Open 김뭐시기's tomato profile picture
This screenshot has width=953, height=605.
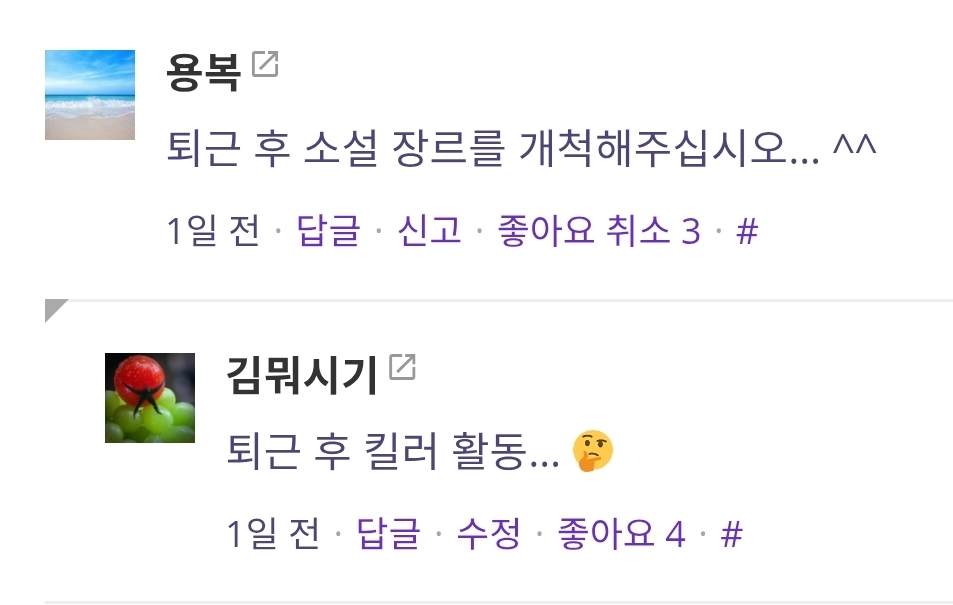tap(150, 398)
